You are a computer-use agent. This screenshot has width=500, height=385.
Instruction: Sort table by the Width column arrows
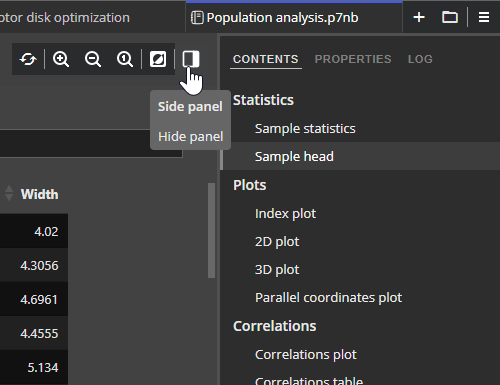(9, 193)
